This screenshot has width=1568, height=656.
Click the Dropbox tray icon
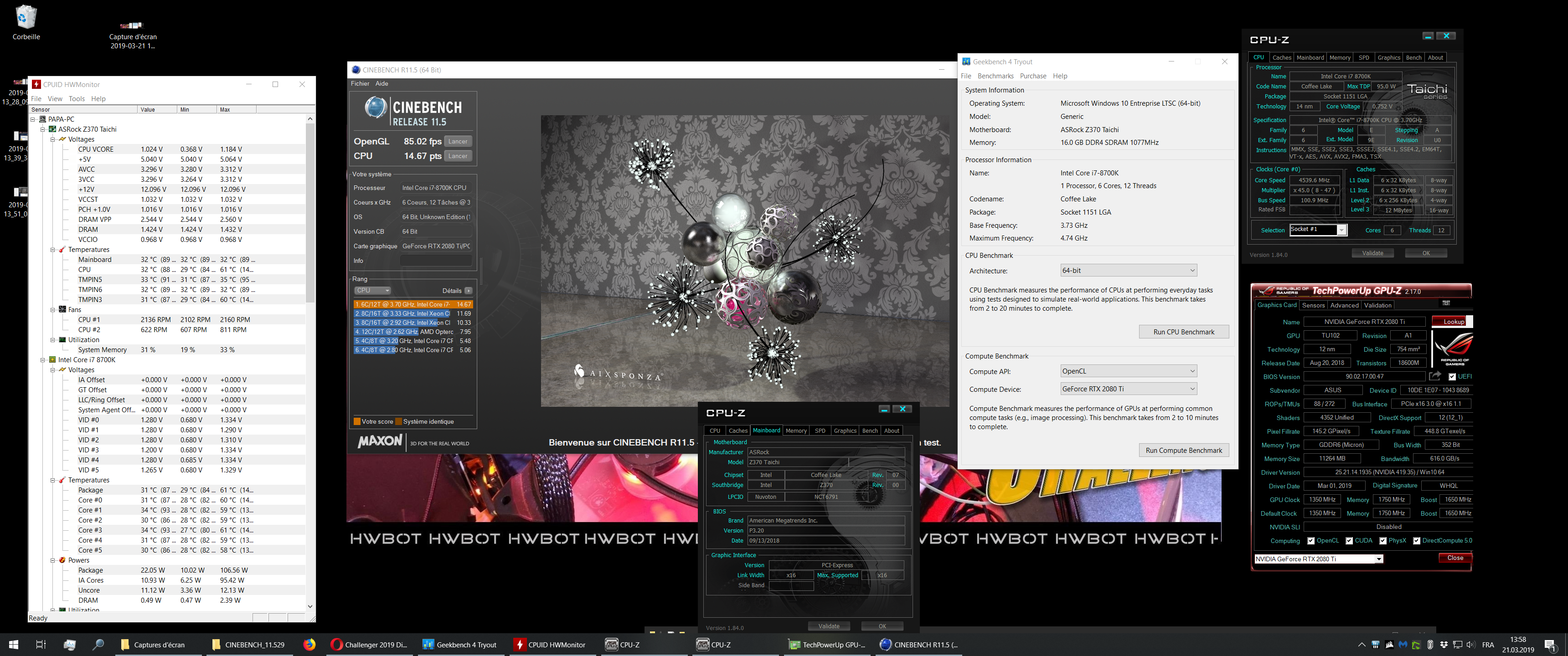pyautogui.click(x=1444, y=645)
